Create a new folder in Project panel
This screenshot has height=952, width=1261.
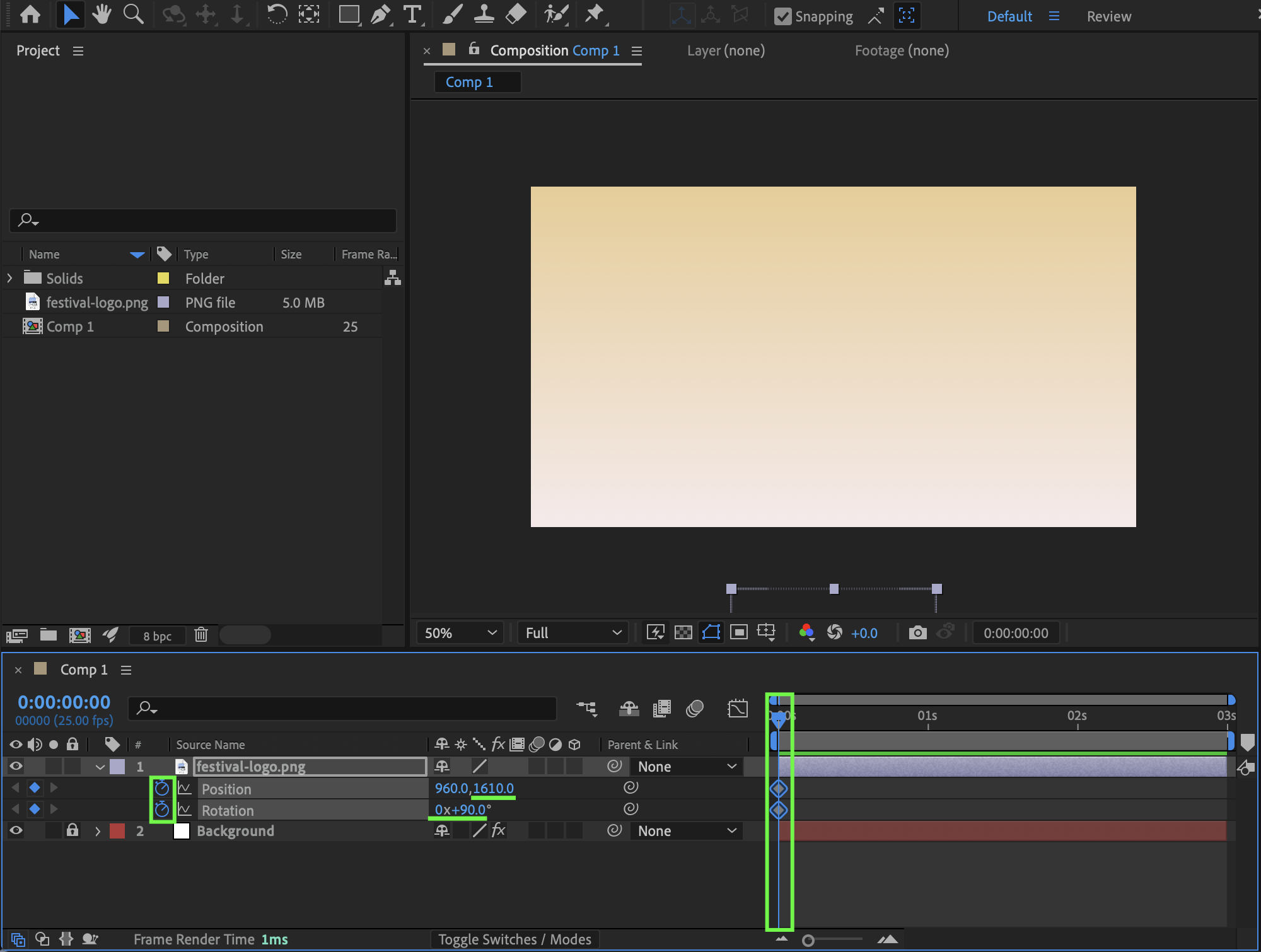49,635
